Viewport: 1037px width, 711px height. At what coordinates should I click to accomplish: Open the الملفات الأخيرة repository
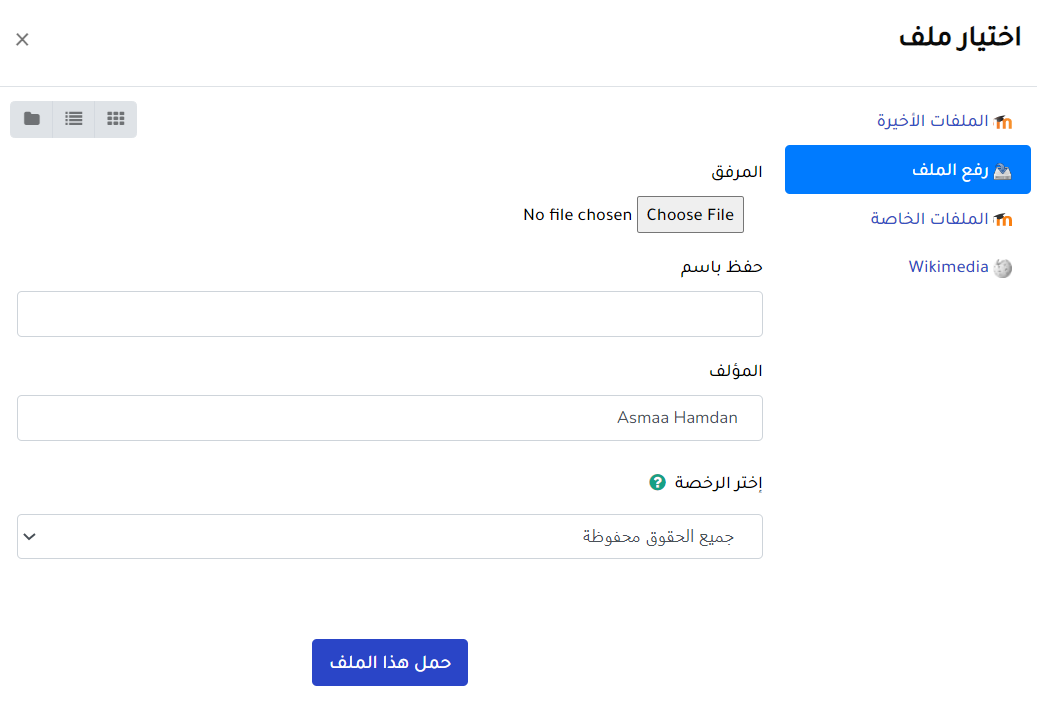933,121
